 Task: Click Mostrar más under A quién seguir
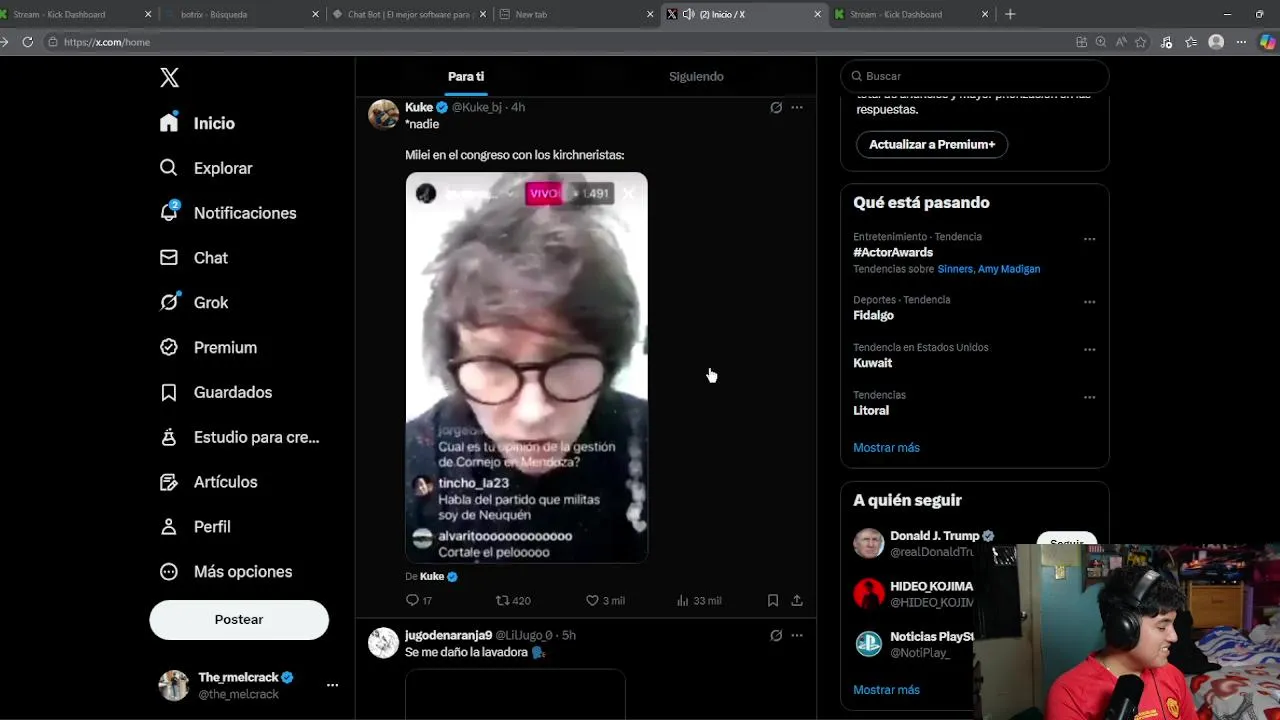point(886,689)
